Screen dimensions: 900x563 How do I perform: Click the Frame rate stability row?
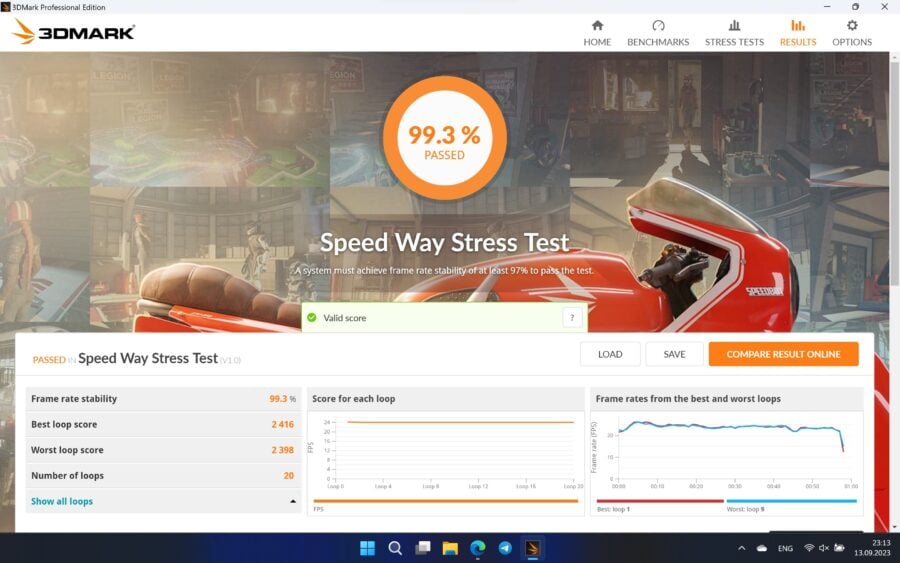163,398
